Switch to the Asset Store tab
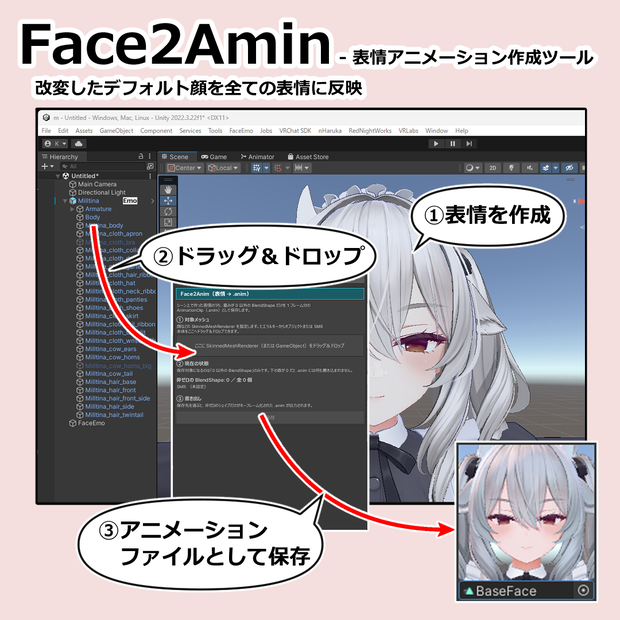Screen dimensions: 620x620 tap(308, 157)
